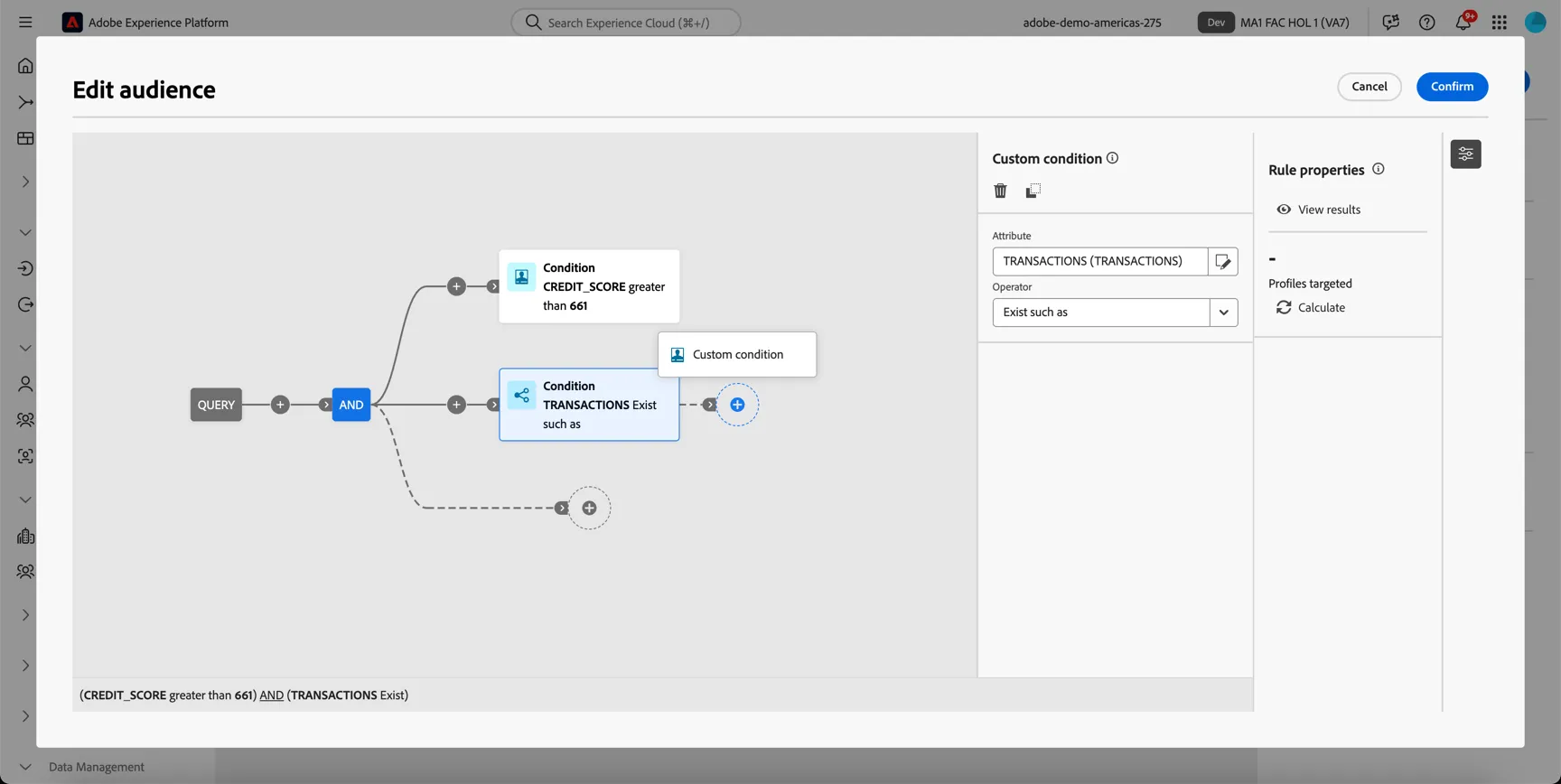
Task: Click underlined AND in expression
Action: pyautogui.click(x=271, y=695)
